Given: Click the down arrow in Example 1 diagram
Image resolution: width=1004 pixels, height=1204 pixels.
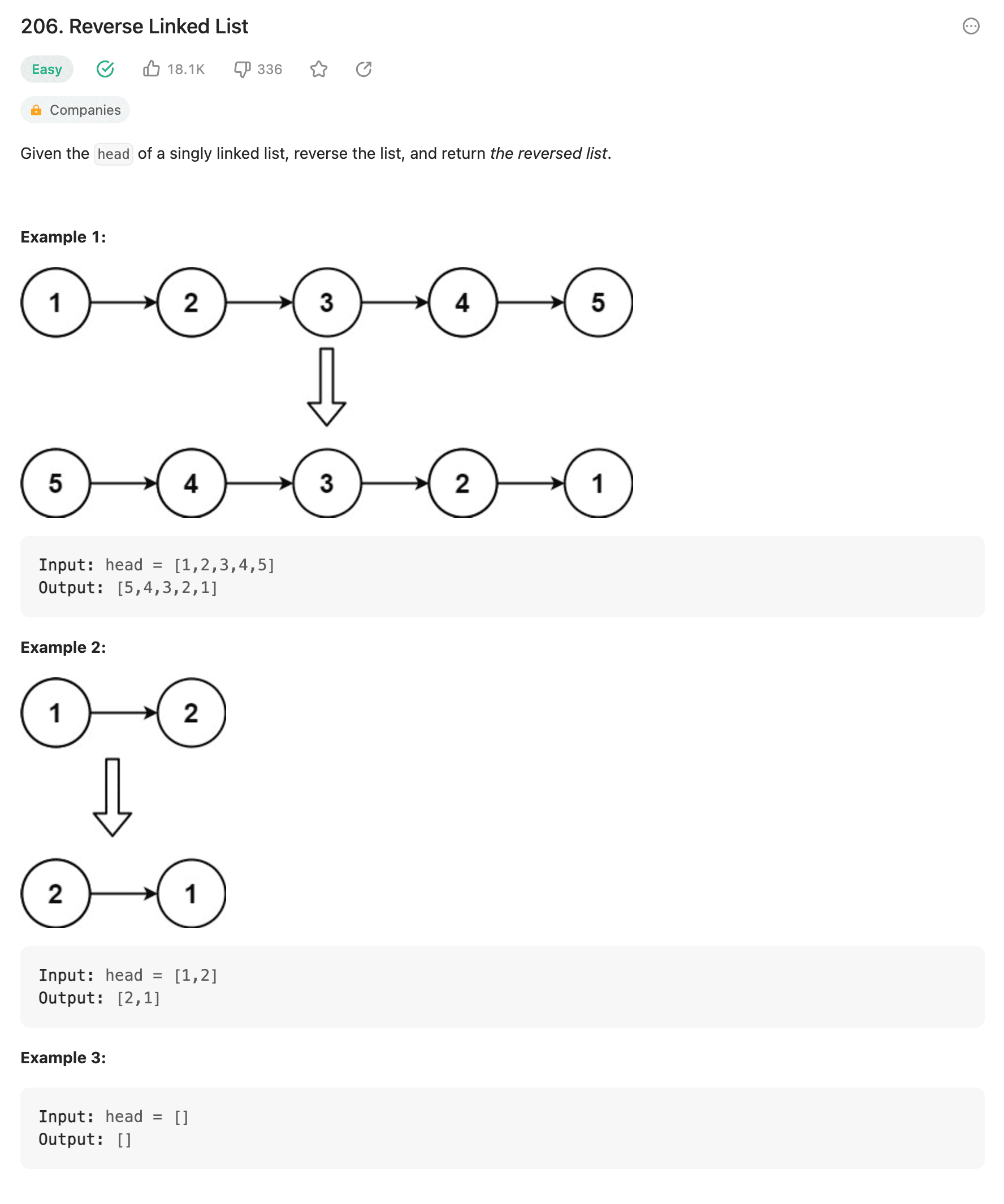Looking at the screenshot, I should click(x=326, y=387).
